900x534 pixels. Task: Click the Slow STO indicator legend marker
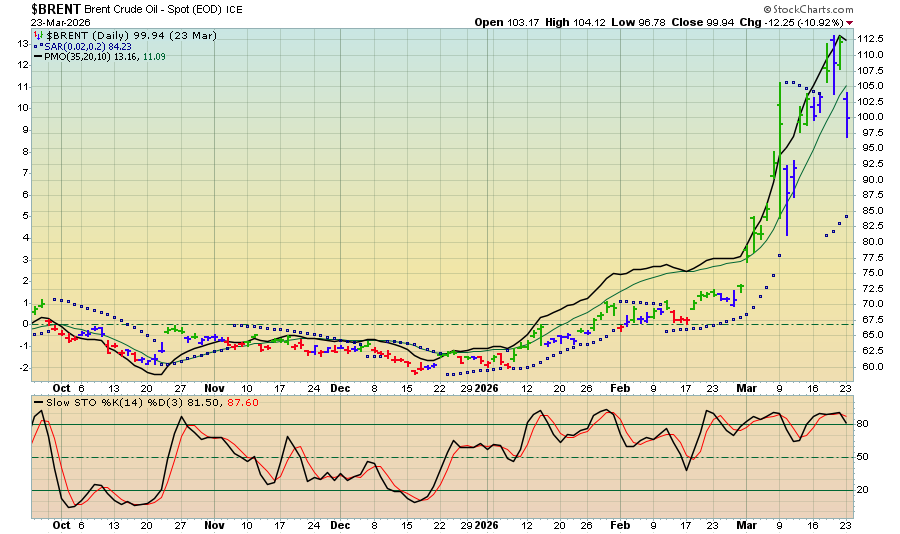pos(38,402)
